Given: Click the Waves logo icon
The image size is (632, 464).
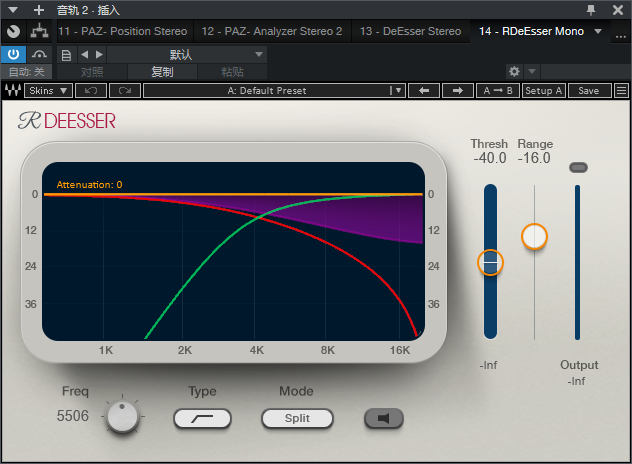Looking at the screenshot, I should pyautogui.click(x=12, y=90).
